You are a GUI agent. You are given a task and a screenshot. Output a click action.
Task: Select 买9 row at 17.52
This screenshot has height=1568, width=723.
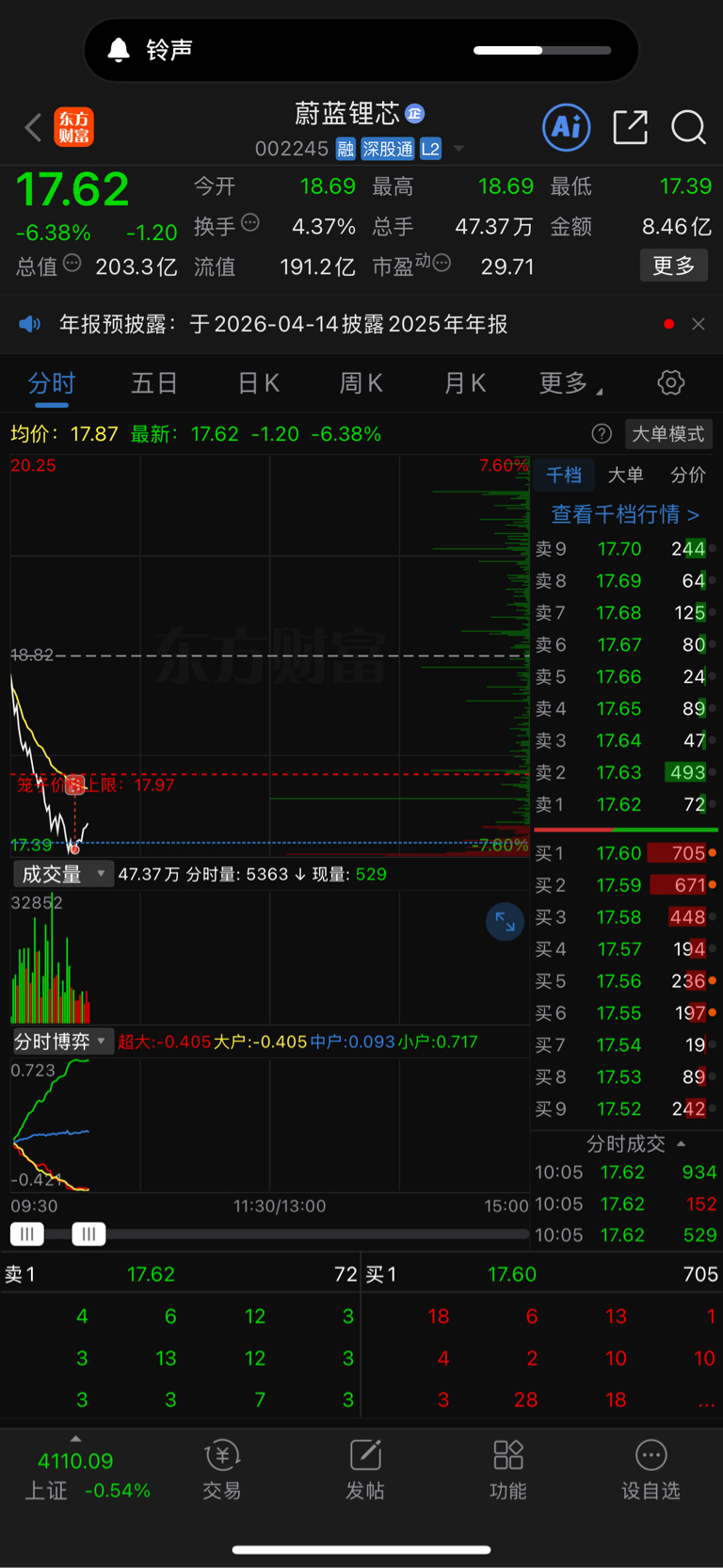[x=625, y=1108]
